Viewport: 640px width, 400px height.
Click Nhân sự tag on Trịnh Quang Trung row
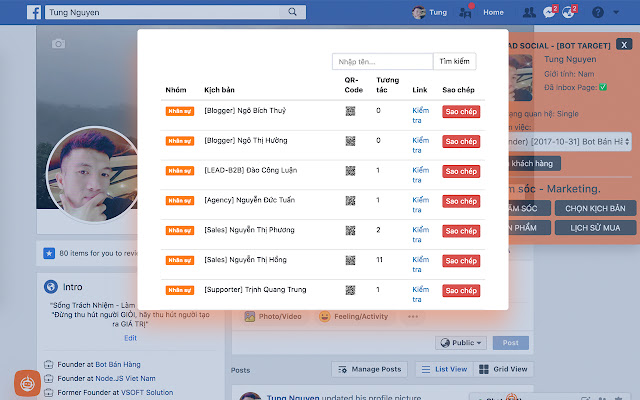tap(180, 290)
